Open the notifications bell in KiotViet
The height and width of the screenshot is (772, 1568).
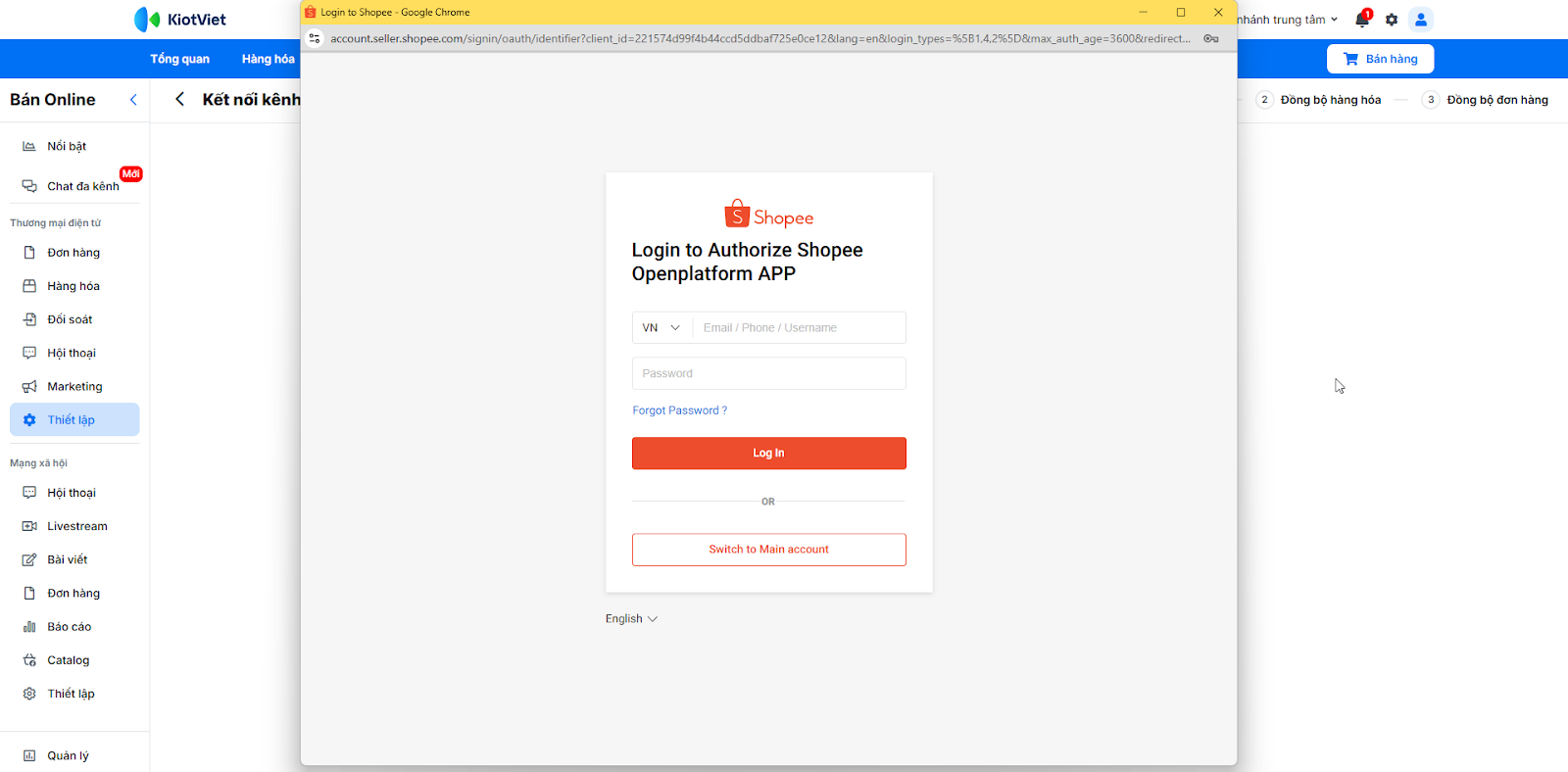(x=1362, y=20)
